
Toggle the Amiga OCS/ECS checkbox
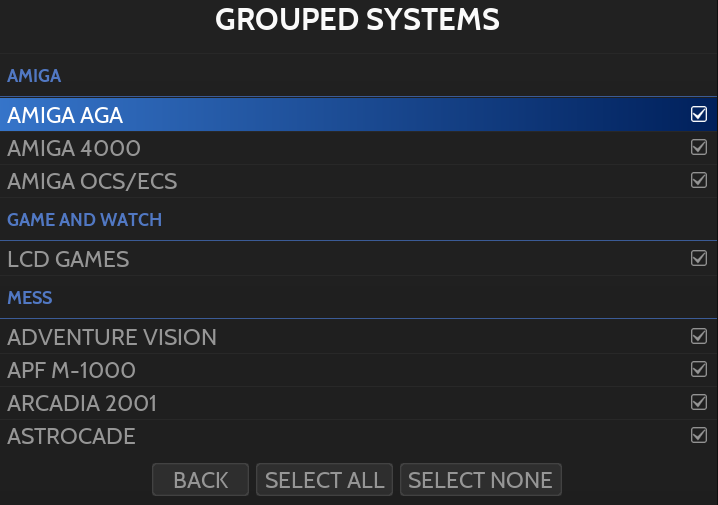click(x=699, y=180)
